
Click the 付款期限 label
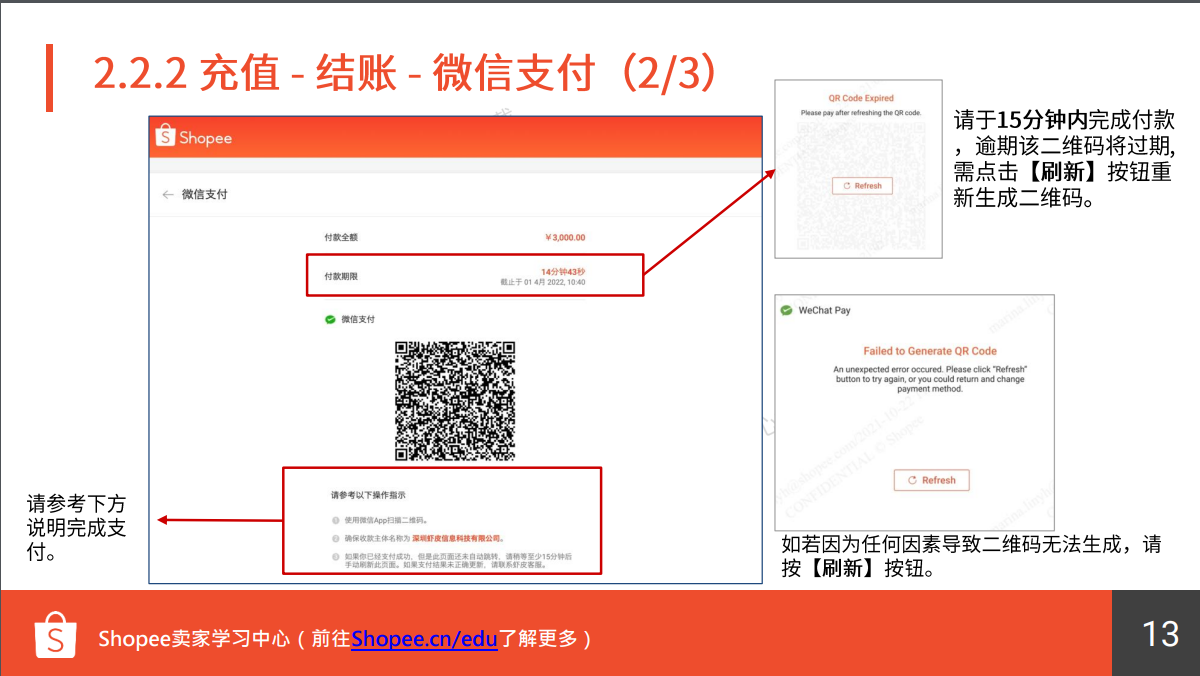[x=340, y=276]
